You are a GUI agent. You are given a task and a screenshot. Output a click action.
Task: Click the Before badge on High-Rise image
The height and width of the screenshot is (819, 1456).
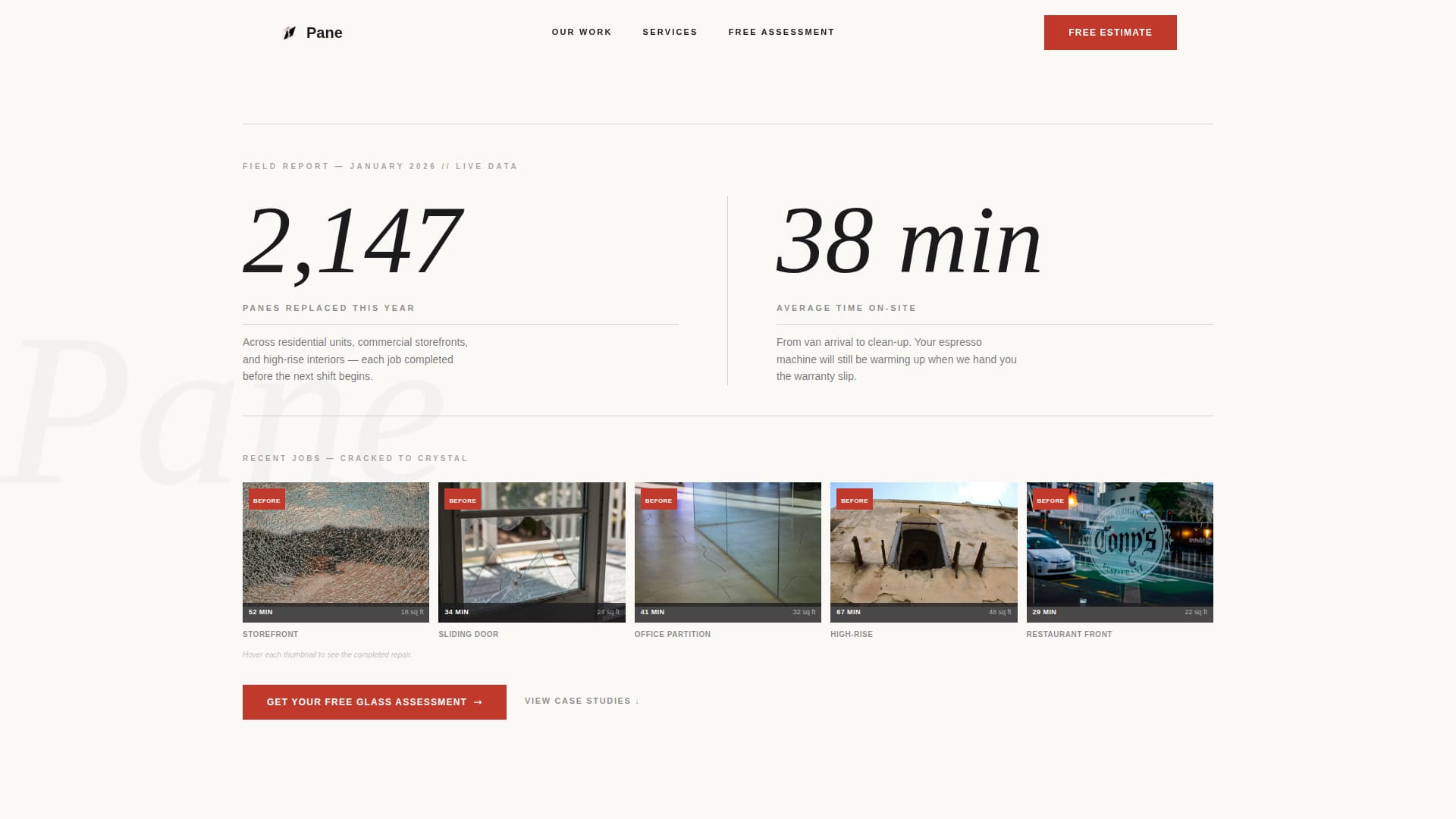point(855,500)
